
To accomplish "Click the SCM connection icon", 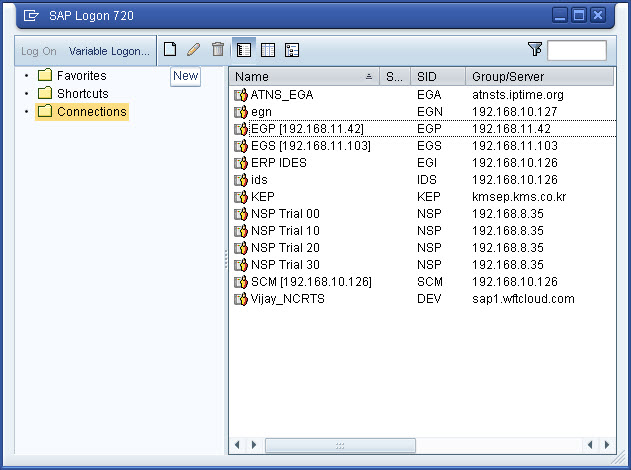I will 241,282.
